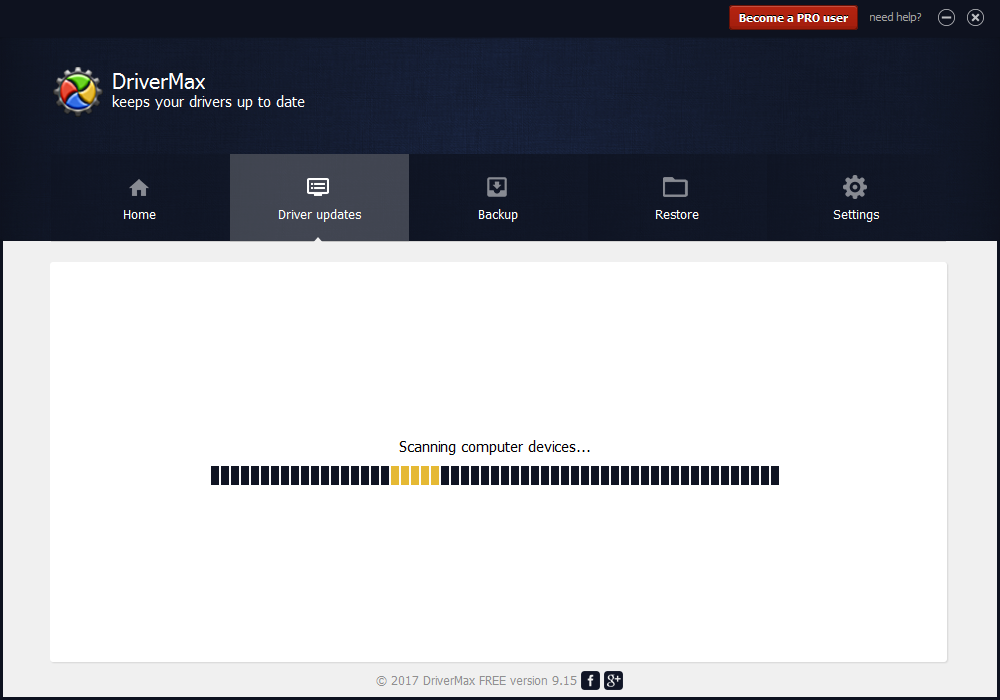Click the scanning progress bar

495,476
